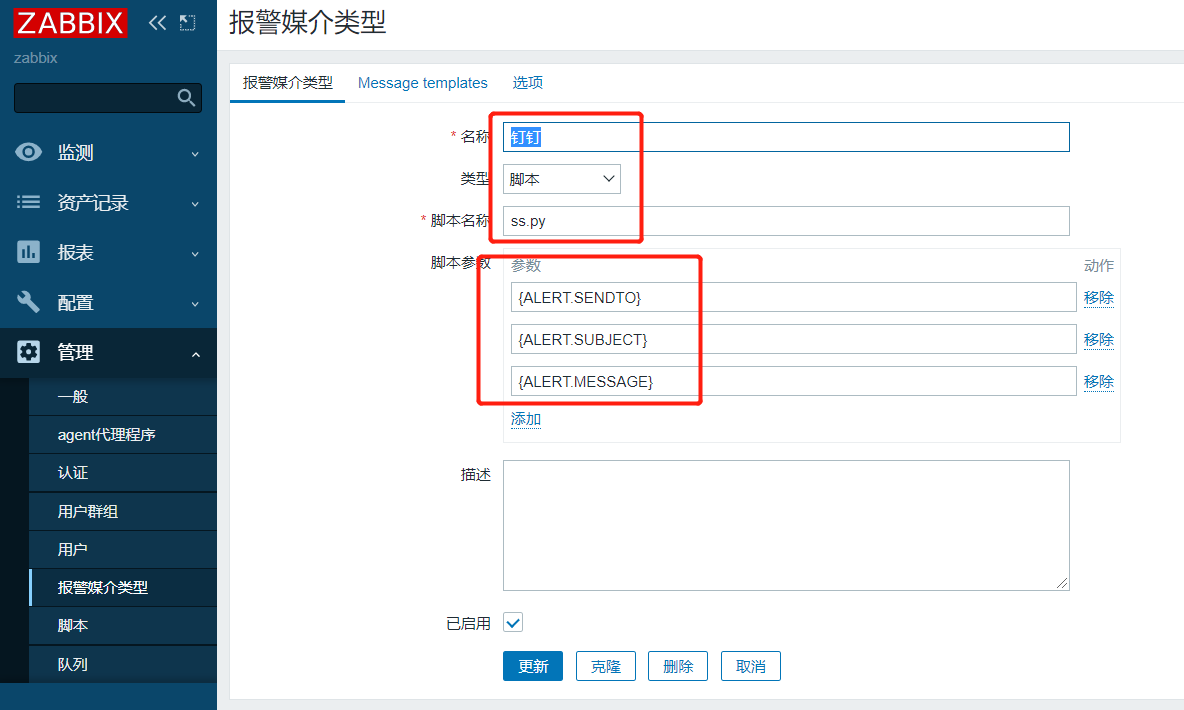Image resolution: width=1184 pixels, height=710 pixels.
Task: Click the chart icon for 报表
Action: click(29, 252)
